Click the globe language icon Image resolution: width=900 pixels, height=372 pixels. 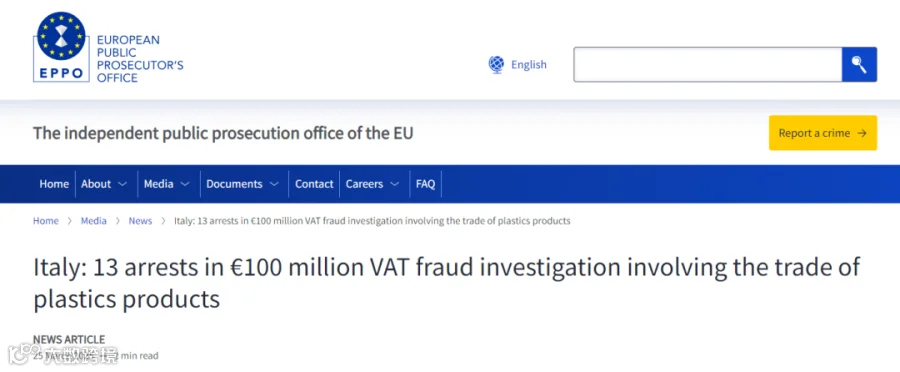(496, 64)
